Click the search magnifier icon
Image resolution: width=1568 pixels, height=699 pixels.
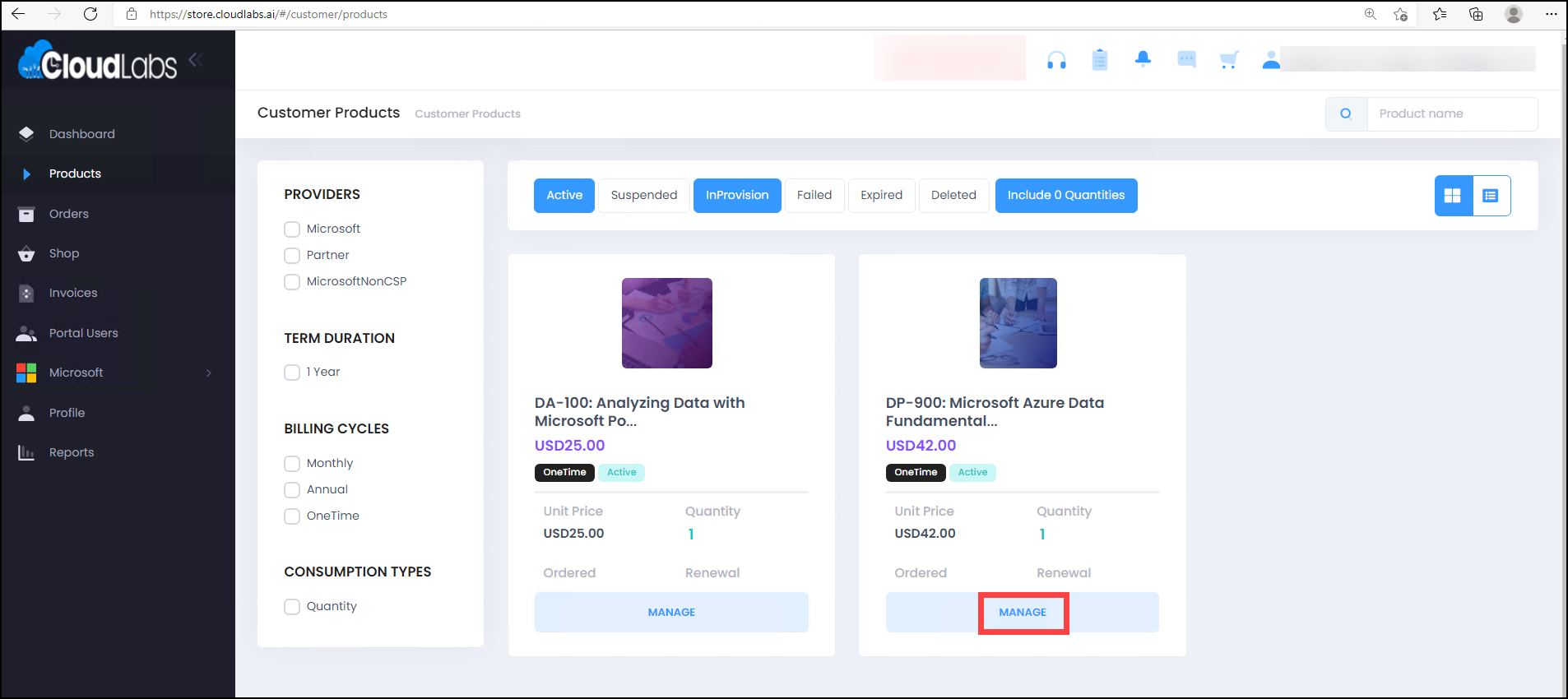tap(1346, 113)
